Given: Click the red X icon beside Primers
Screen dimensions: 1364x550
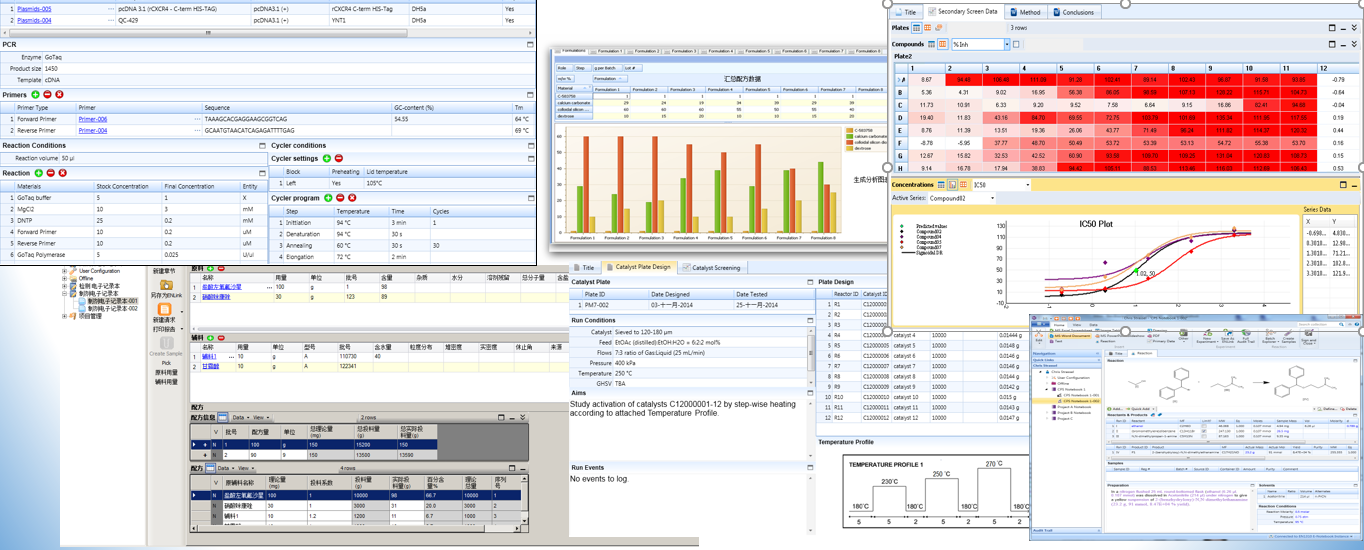Looking at the screenshot, I should point(60,94).
